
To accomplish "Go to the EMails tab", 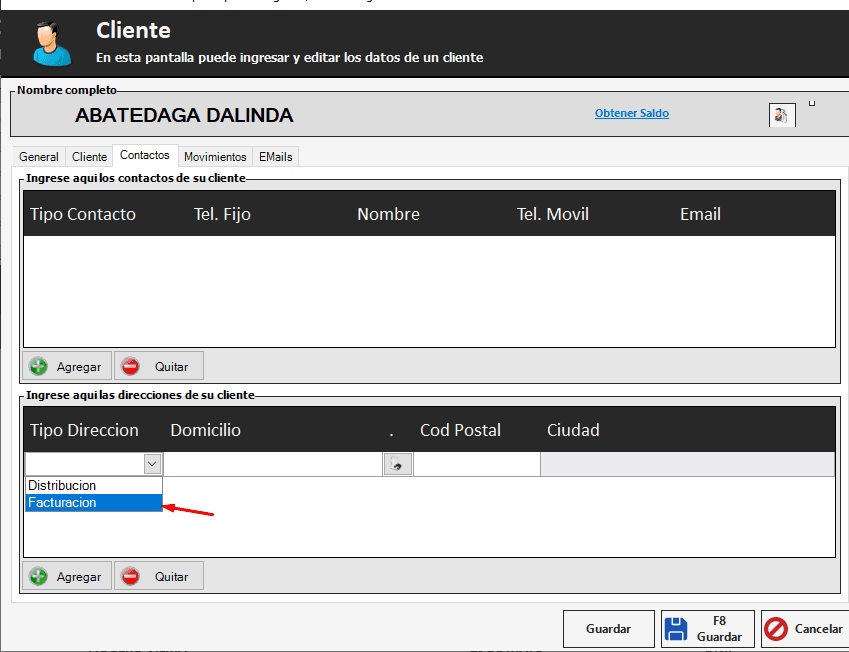I will click(x=276, y=157).
